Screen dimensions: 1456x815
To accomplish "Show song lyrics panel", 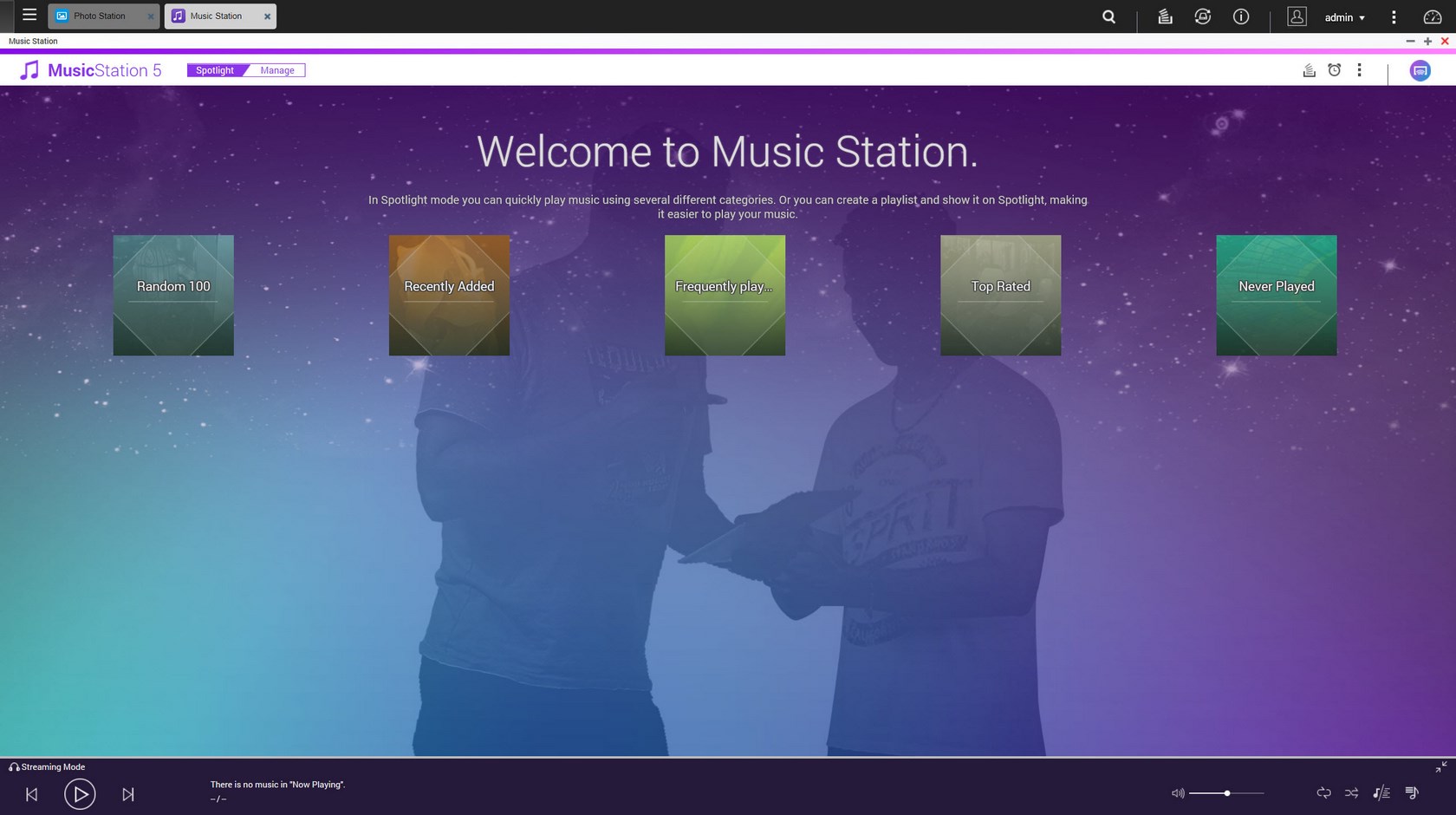I will click(x=1381, y=792).
